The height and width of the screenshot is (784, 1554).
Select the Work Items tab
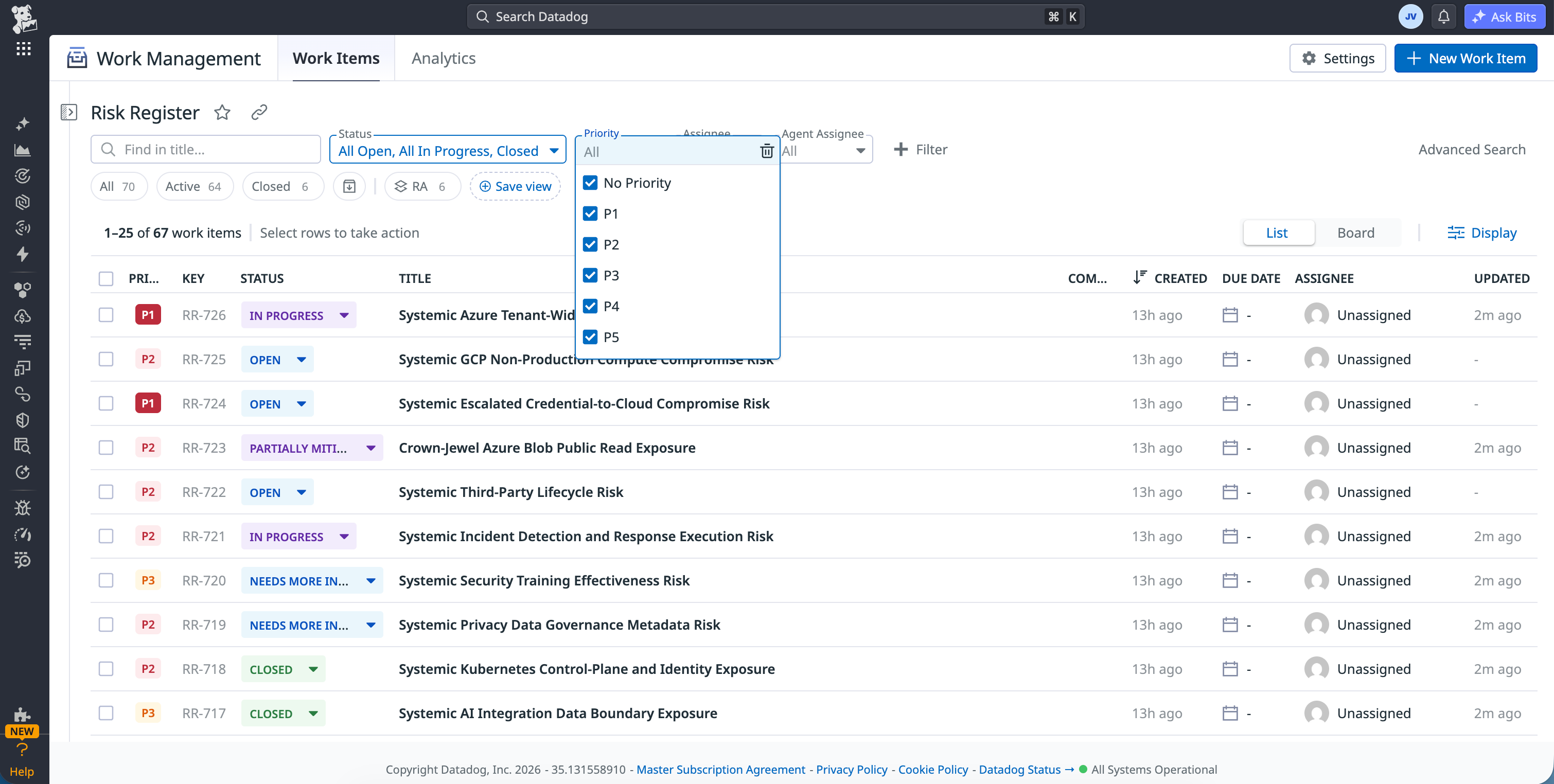pyautogui.click(x=336, y=58)
